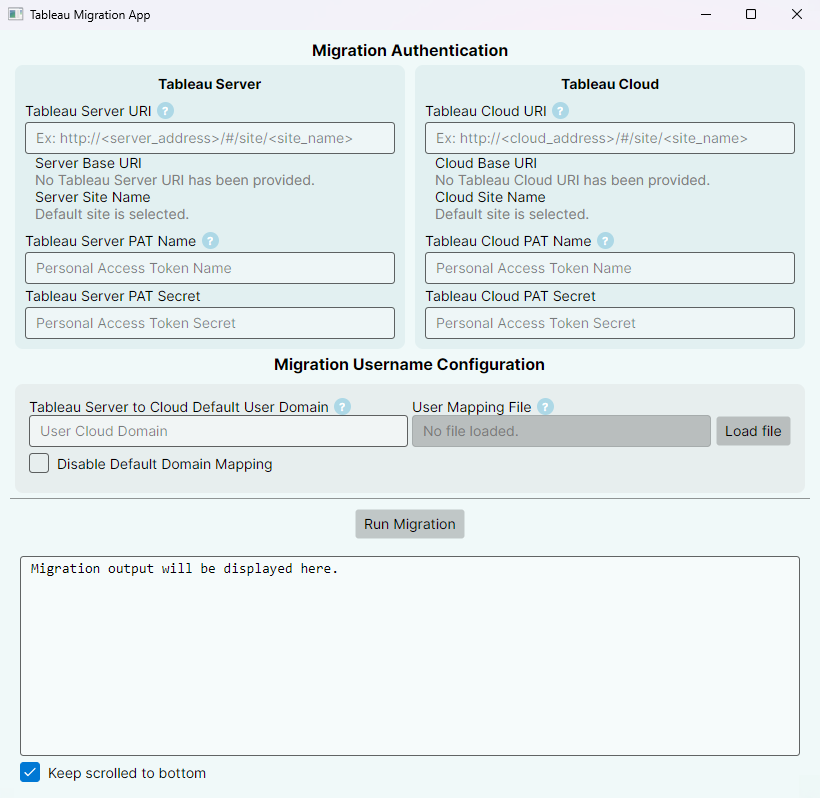The height and width of the screenshot is (798, 820).
Task: Focus the Tableau Server URI input field
Action: click(210, 138)
